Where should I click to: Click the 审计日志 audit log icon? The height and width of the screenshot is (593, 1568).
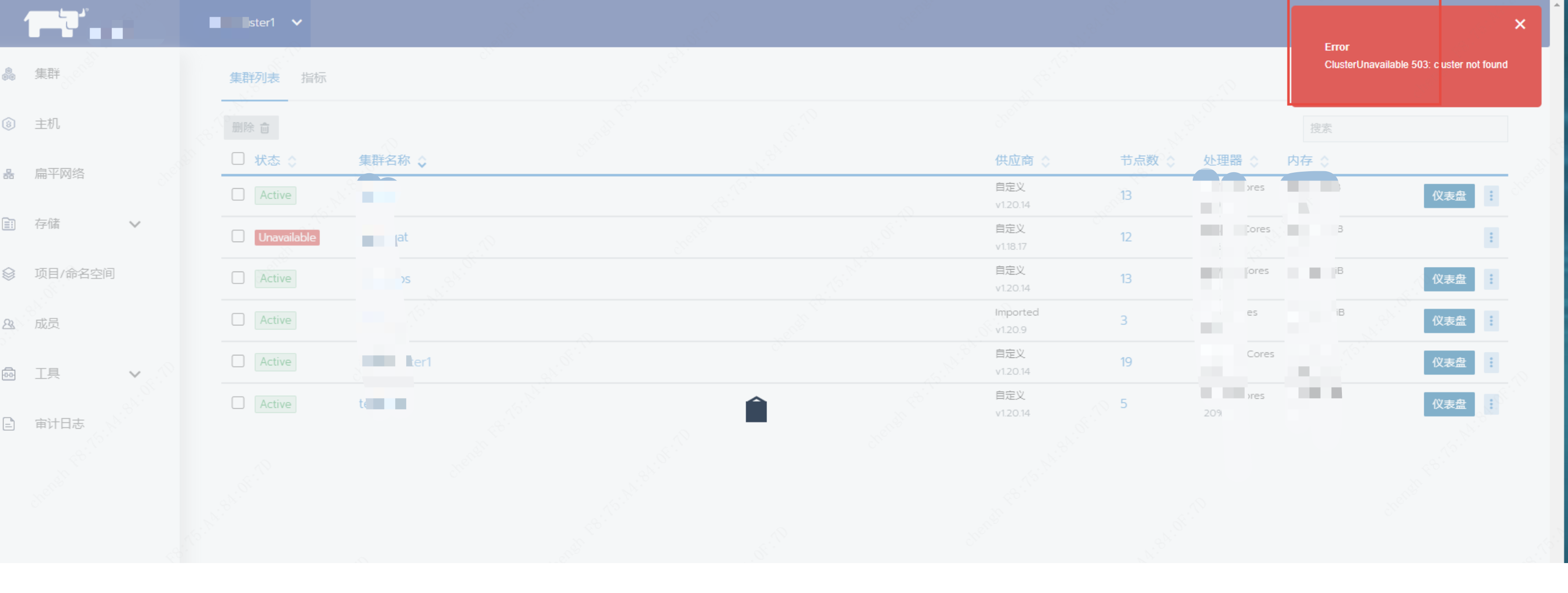click(9, 424)
